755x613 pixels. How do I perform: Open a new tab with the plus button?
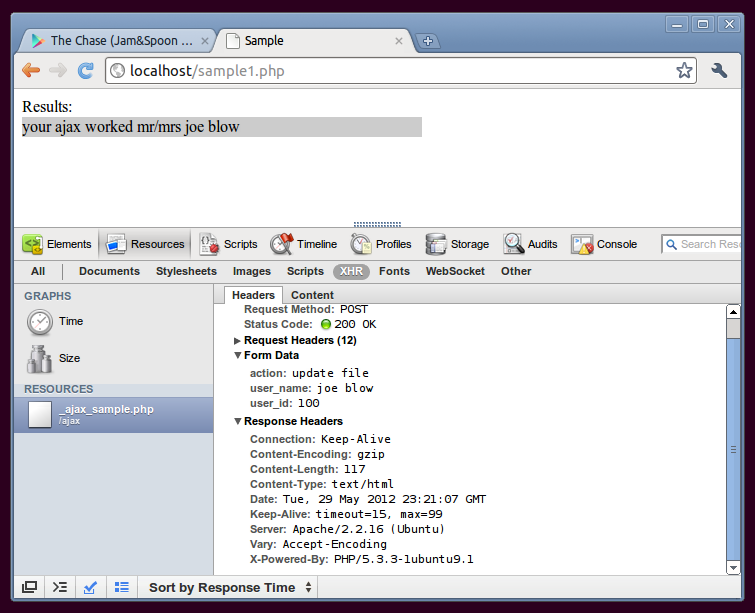(428, 41)
